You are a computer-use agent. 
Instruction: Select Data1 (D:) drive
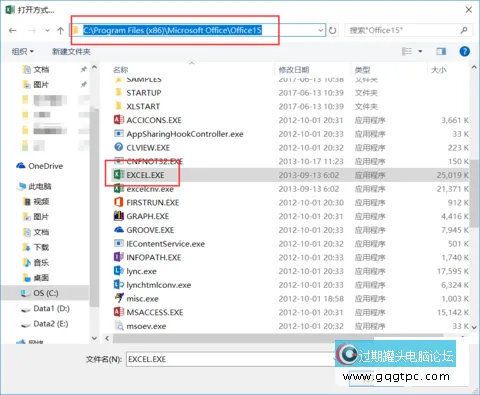pyautogui.click(x=45, y=308)
